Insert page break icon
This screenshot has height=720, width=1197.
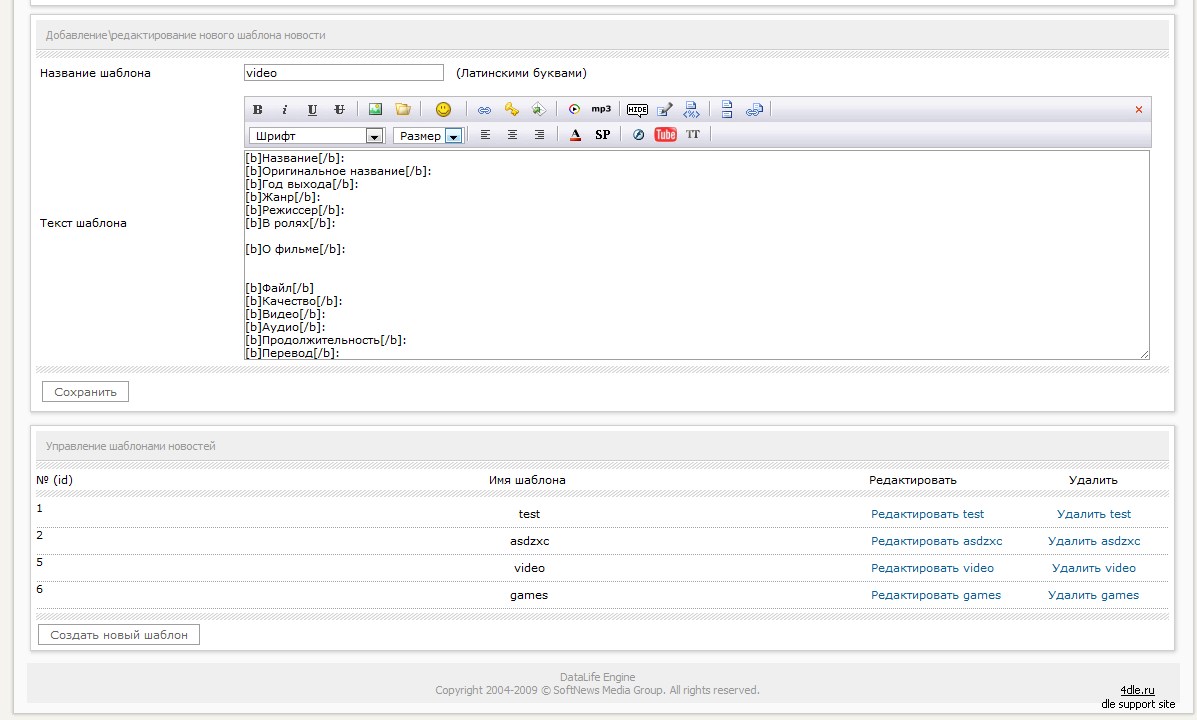coord(727,110)
